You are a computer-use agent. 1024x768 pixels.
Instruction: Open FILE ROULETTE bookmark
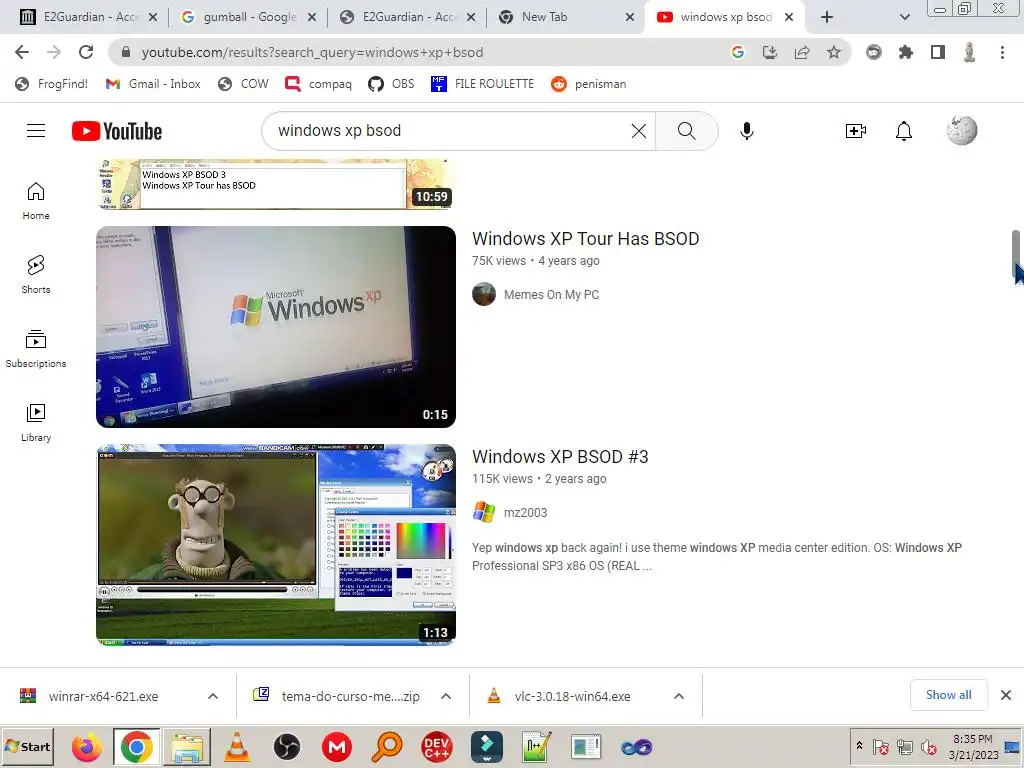pyautogui.click(x=483, y=84)
